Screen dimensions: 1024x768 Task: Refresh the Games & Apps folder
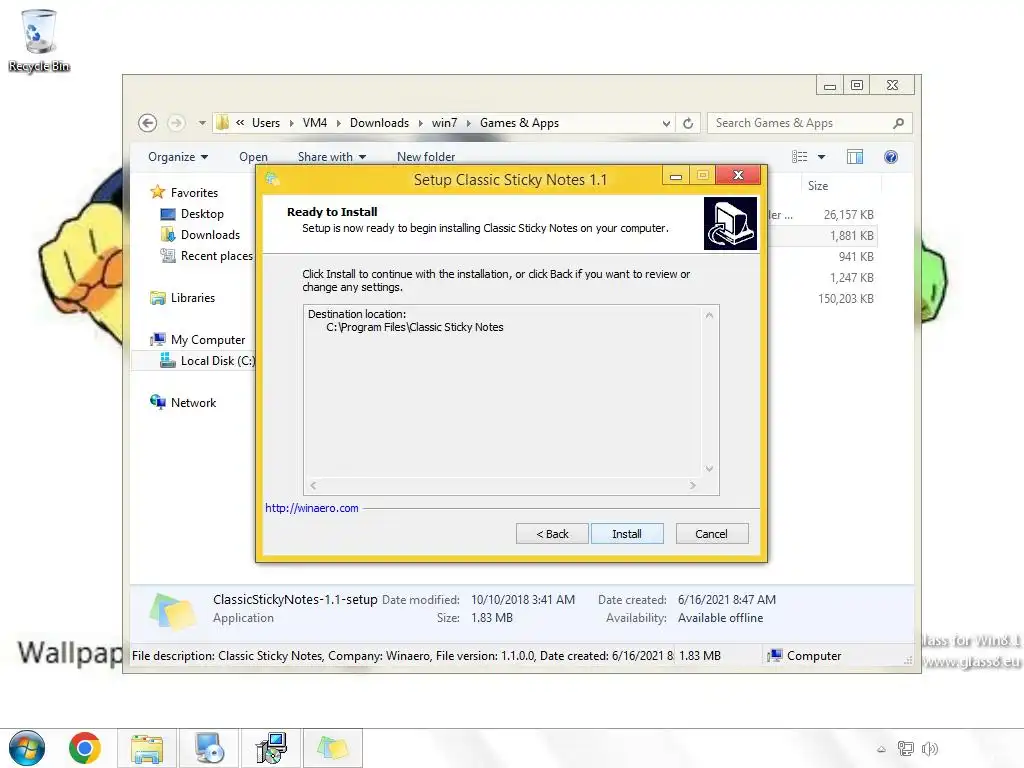click(x=688, y=123)
